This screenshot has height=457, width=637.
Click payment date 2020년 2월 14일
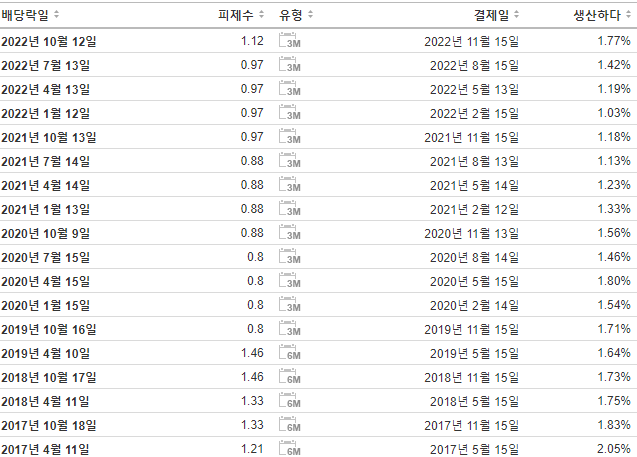coord(474,305)
